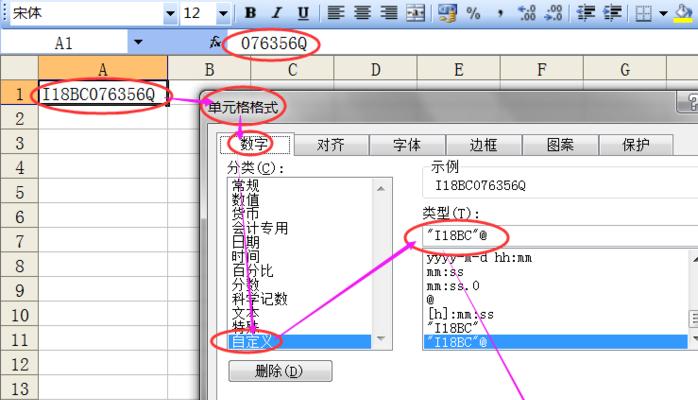Click the formula bar showing 076356Q
This screenshot has width=698, height=400.
click(x=462, y=43)
